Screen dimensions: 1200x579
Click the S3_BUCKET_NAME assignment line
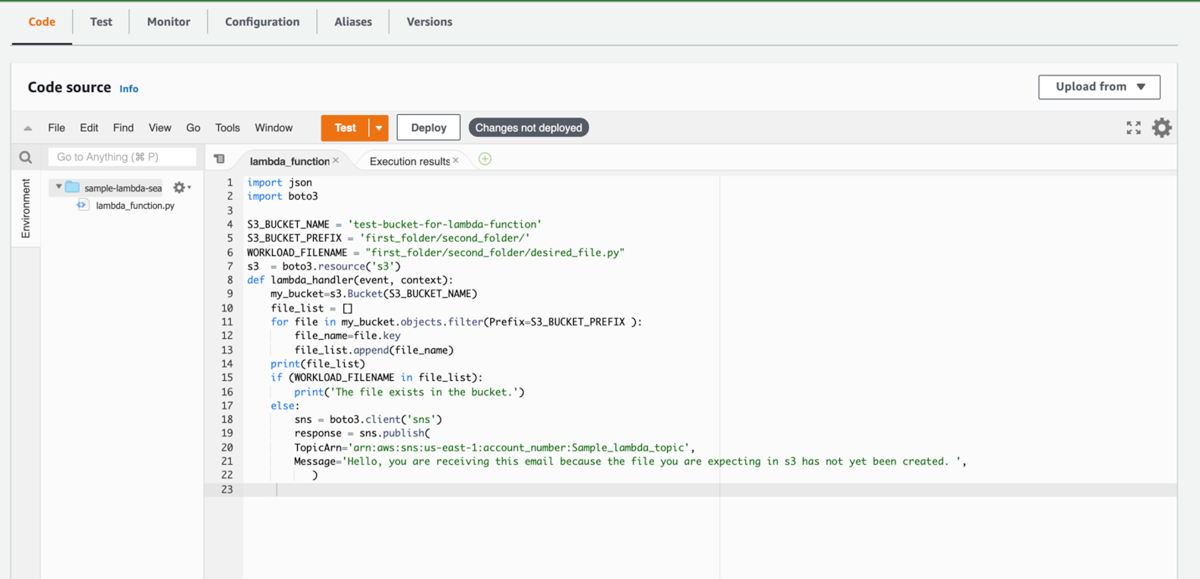coord(394,224)
